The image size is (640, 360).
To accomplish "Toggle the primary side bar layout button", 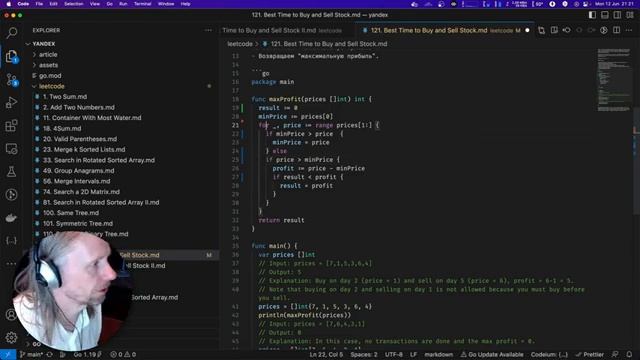I will pyautogui.click(x=592, y=15).
